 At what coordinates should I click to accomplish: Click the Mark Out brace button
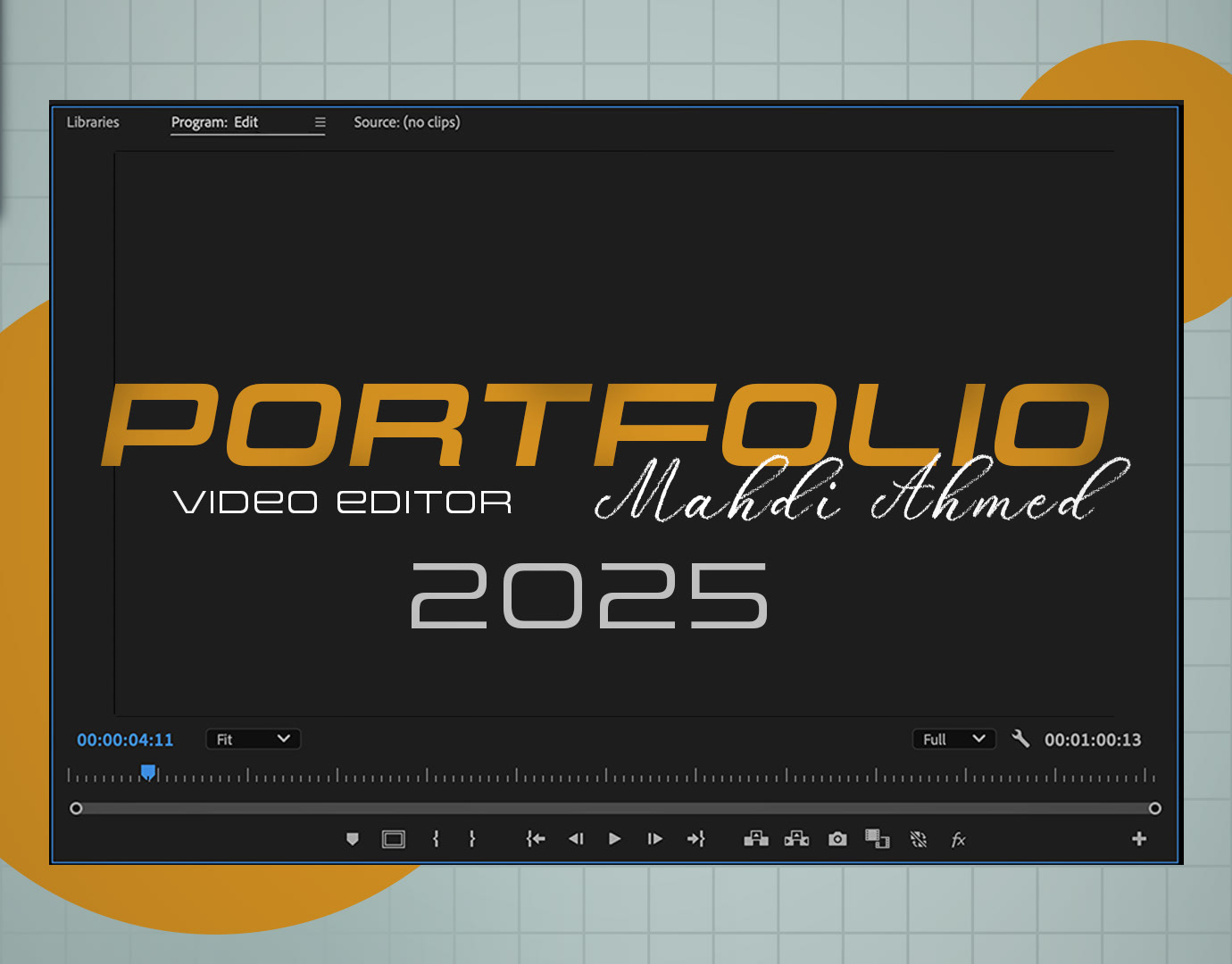point(472,839)
